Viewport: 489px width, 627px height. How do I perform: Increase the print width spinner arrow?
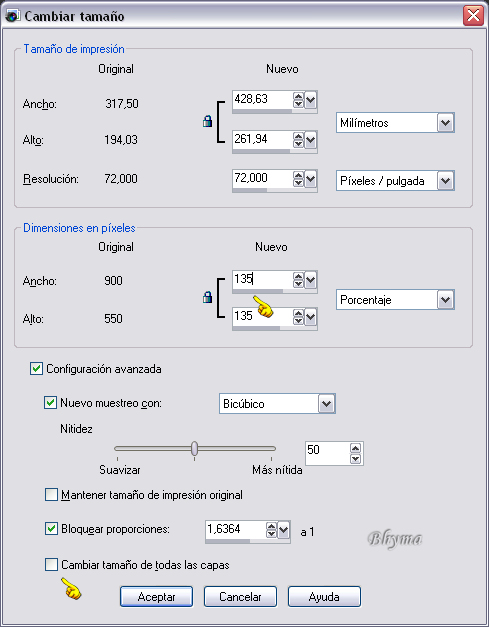298,96
